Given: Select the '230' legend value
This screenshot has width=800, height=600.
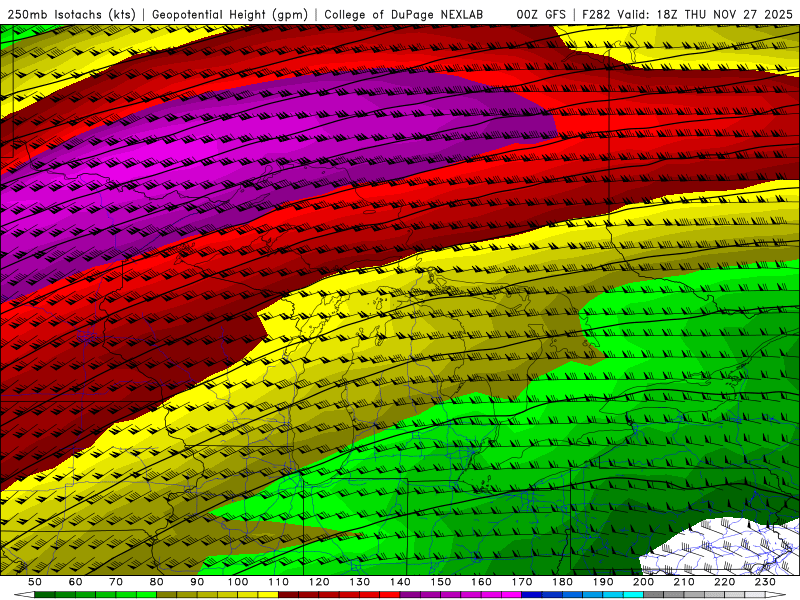Looking at the screenshot, I should pos(765,582).
